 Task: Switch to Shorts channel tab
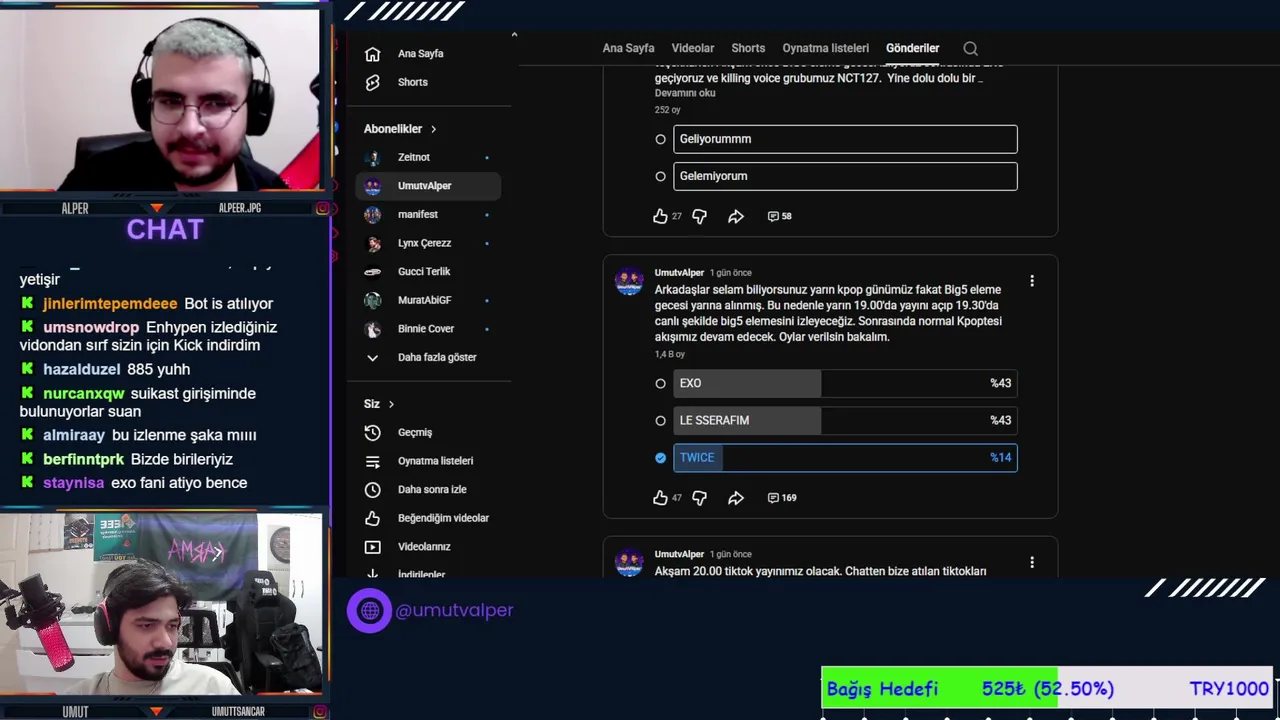[748, 48]
